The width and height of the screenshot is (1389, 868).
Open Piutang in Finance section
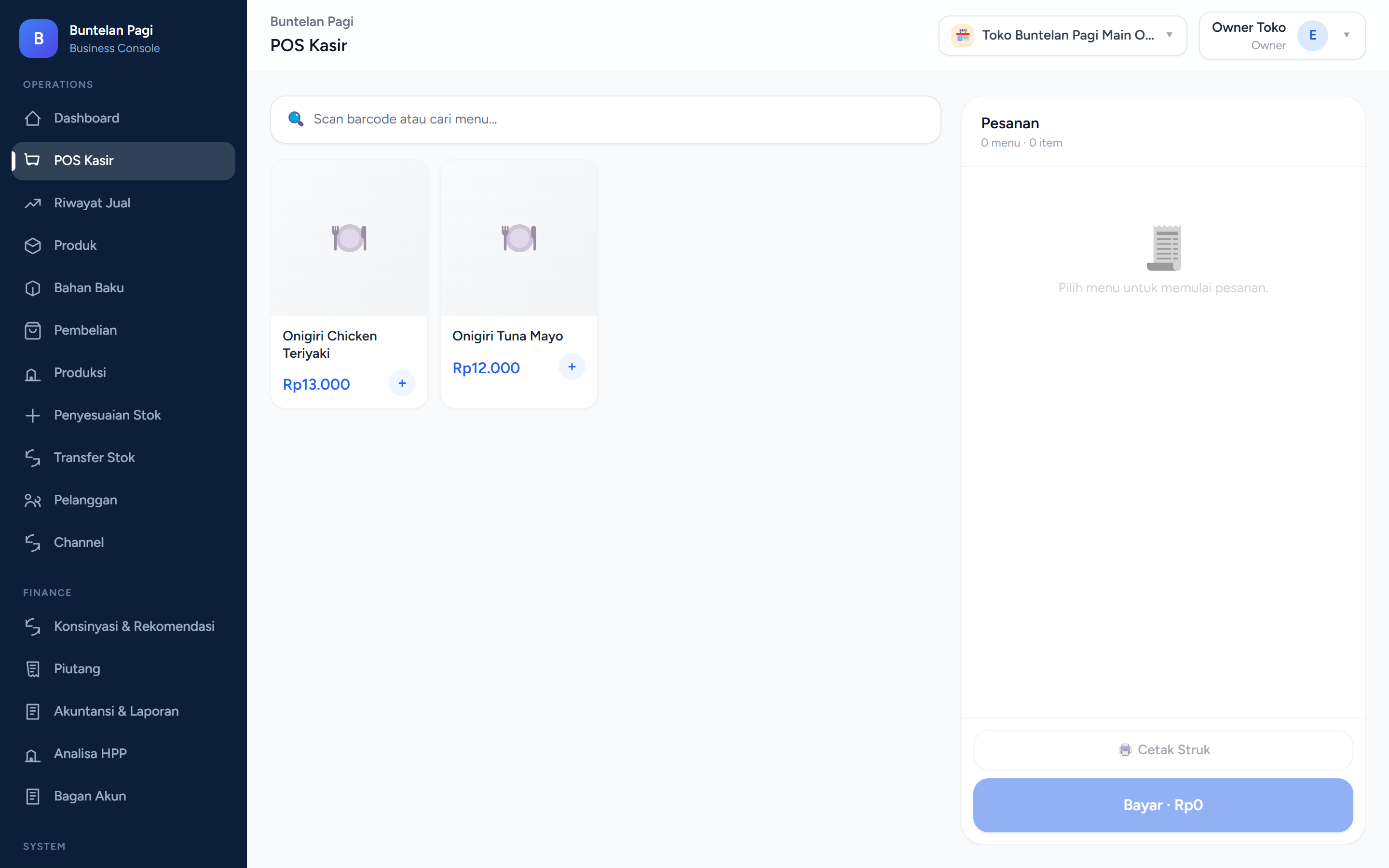pos(123,669)
